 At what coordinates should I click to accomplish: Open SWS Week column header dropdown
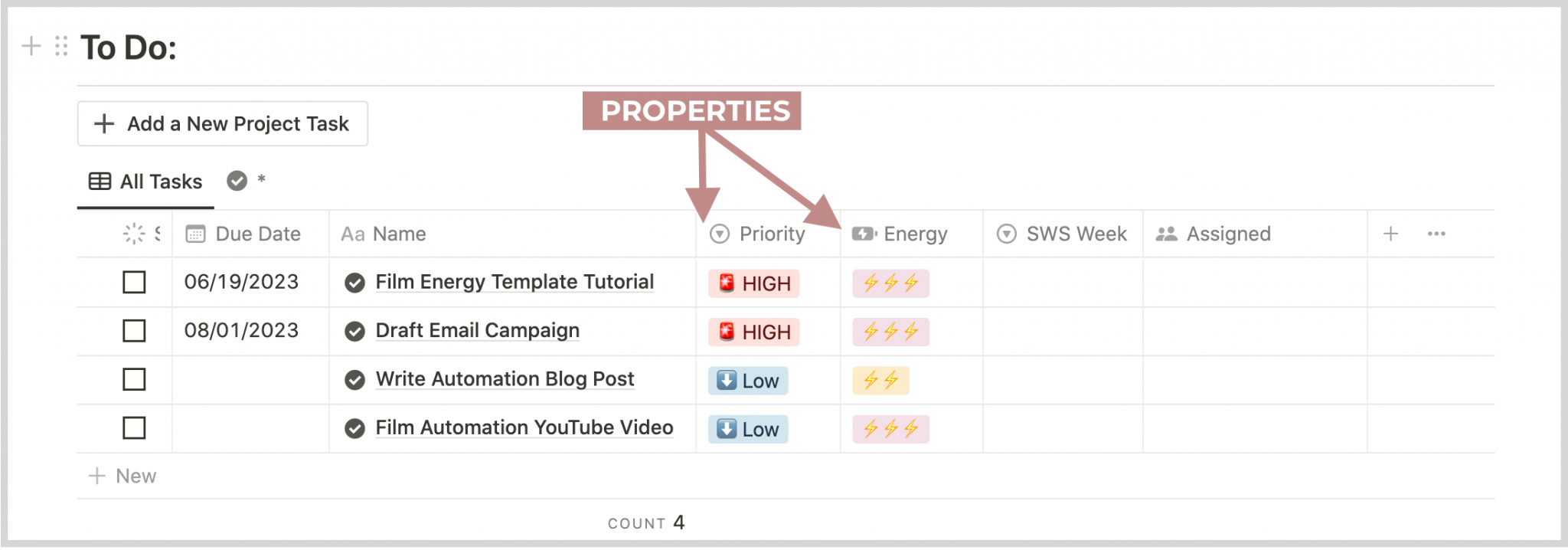[x=1063, y=234]
